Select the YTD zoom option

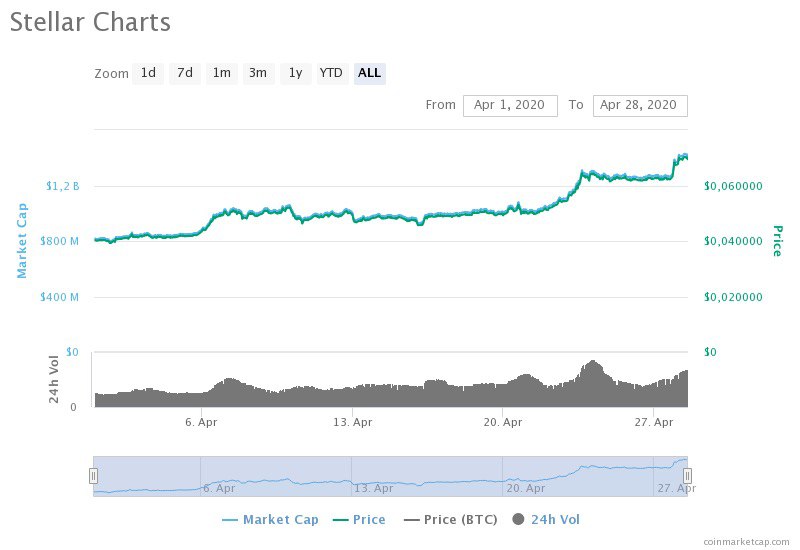(x=332, y=73)
